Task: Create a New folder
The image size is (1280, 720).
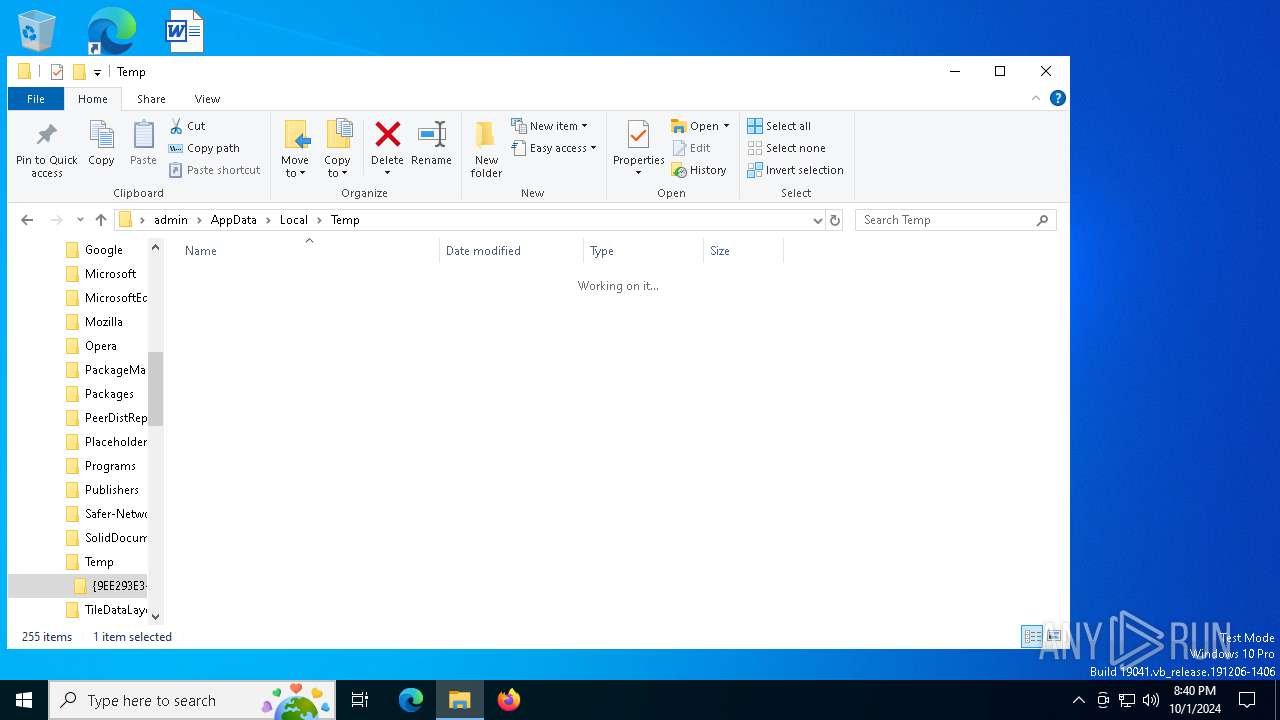Action: [x=486, y=148]
